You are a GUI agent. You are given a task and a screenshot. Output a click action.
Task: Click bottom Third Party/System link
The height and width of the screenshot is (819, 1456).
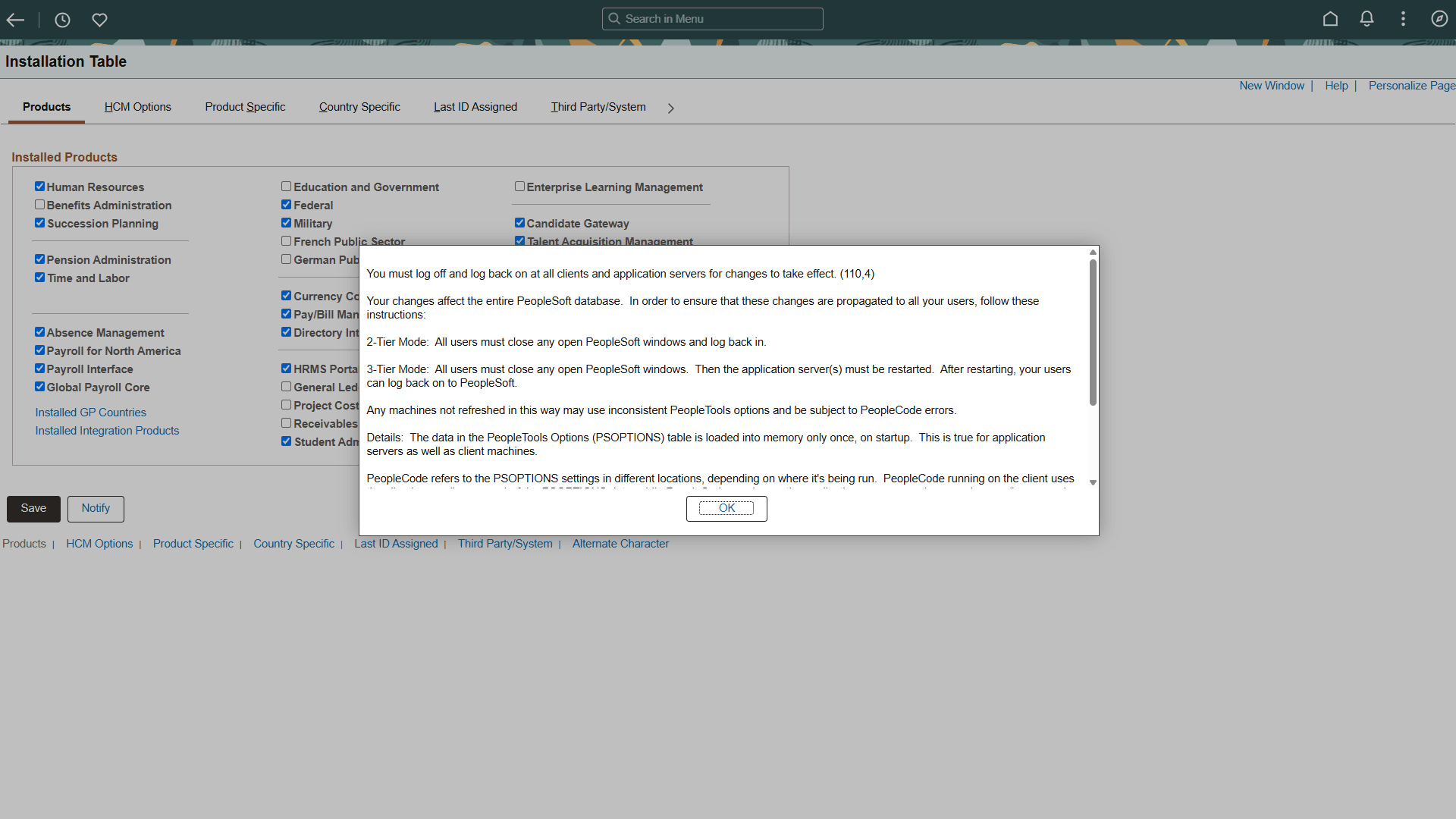505,544
